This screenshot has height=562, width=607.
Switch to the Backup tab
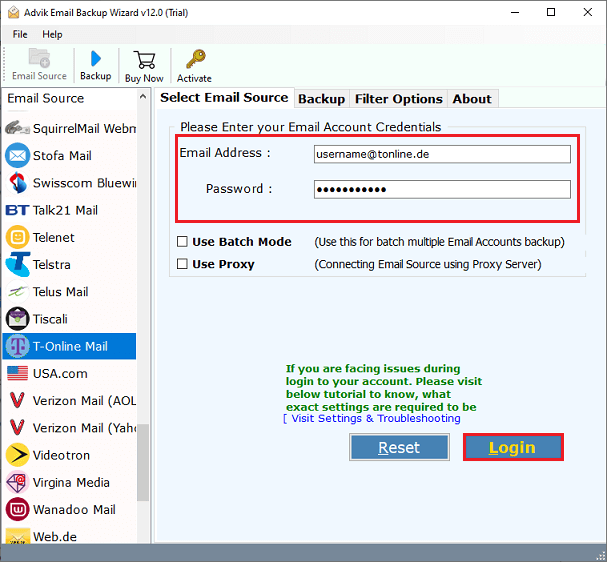[x=322, y=99]
